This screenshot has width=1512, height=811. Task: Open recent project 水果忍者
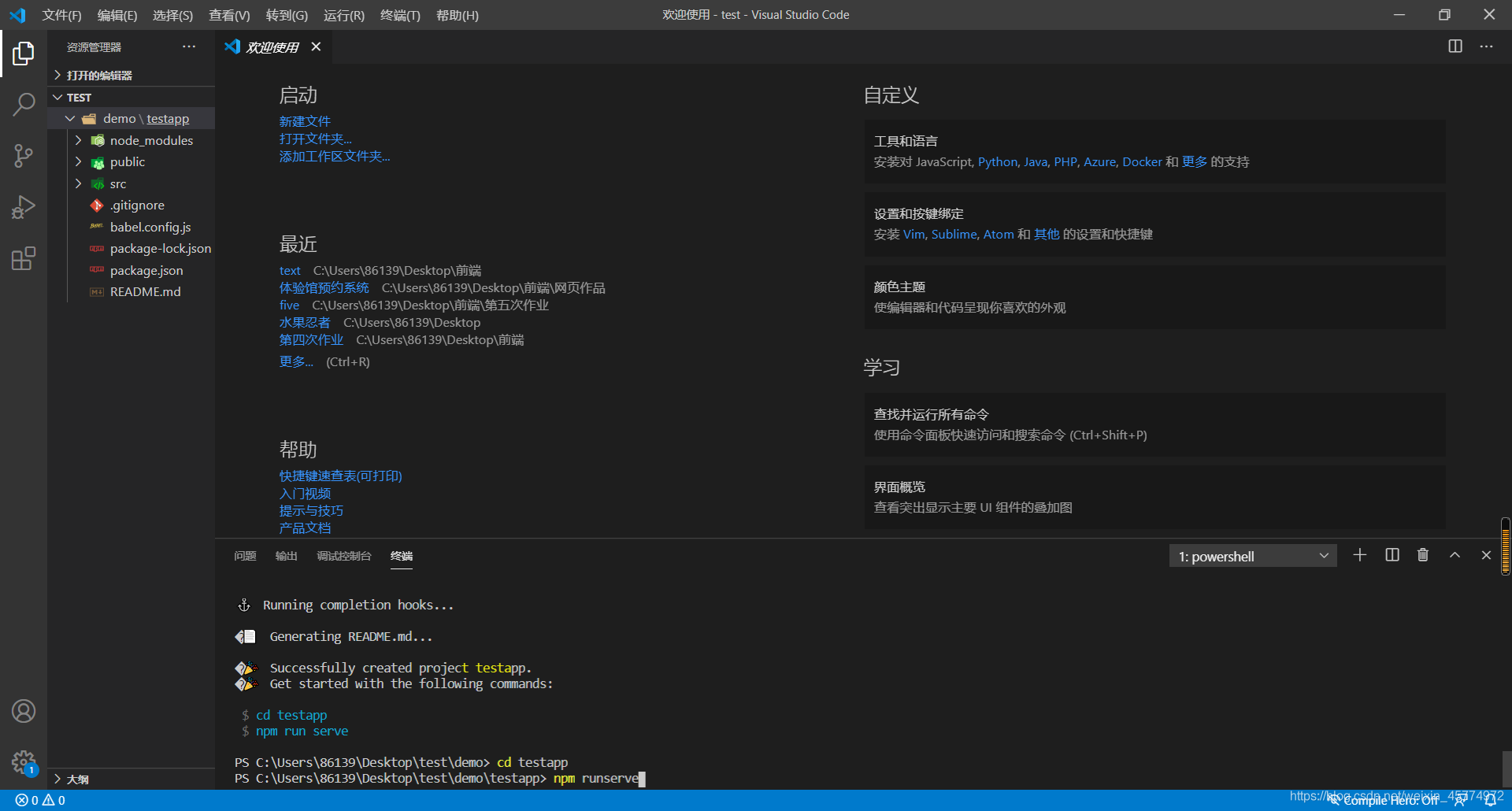click(305, 322)
